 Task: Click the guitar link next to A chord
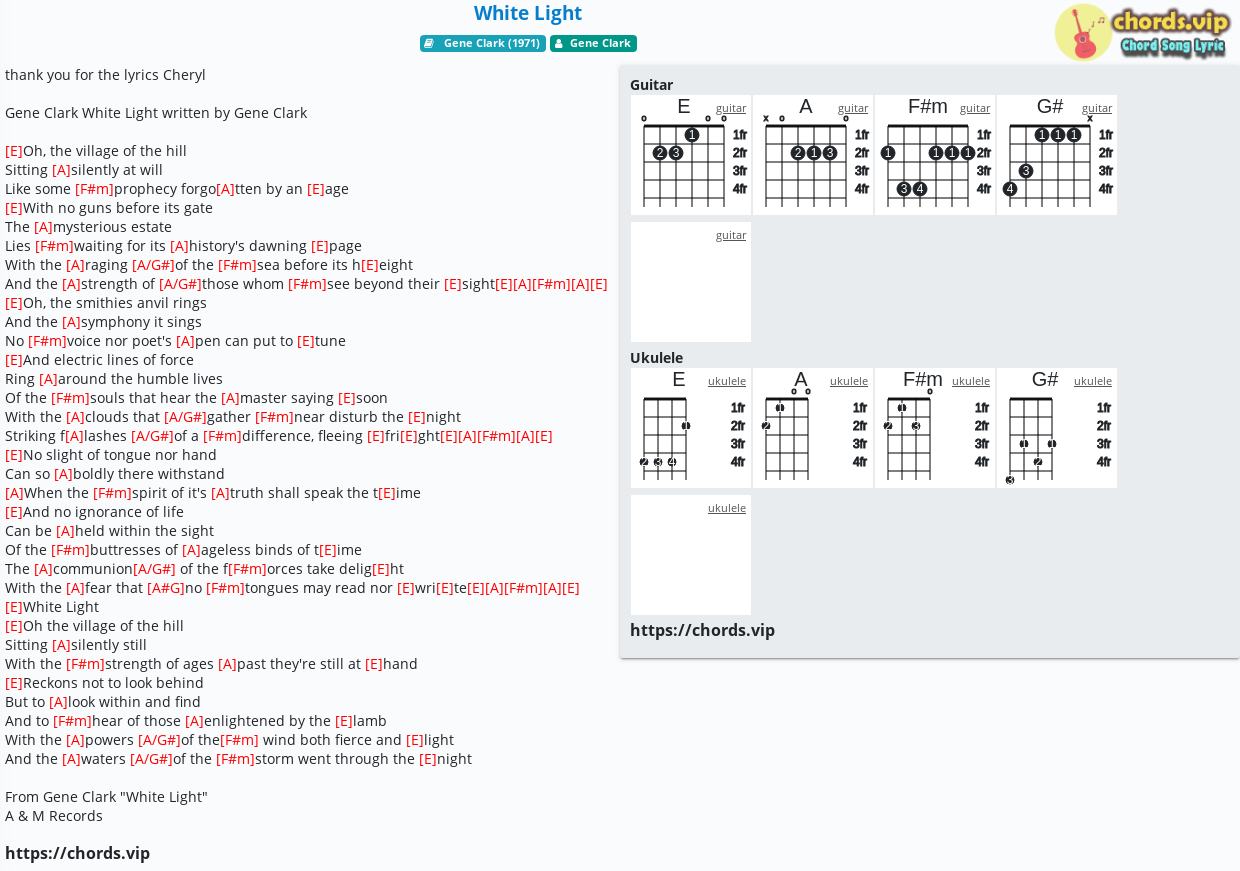click(x=853, y=108)
